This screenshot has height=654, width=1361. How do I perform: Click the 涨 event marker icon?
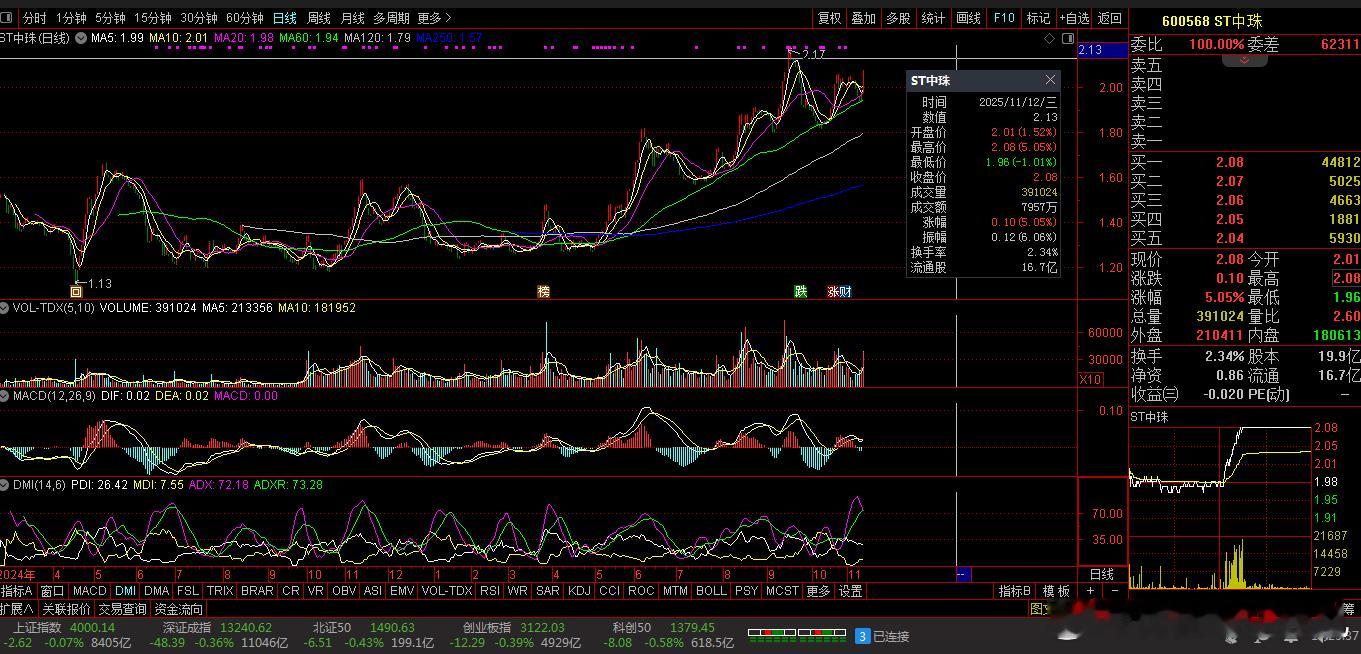click(x=833, y=292)
